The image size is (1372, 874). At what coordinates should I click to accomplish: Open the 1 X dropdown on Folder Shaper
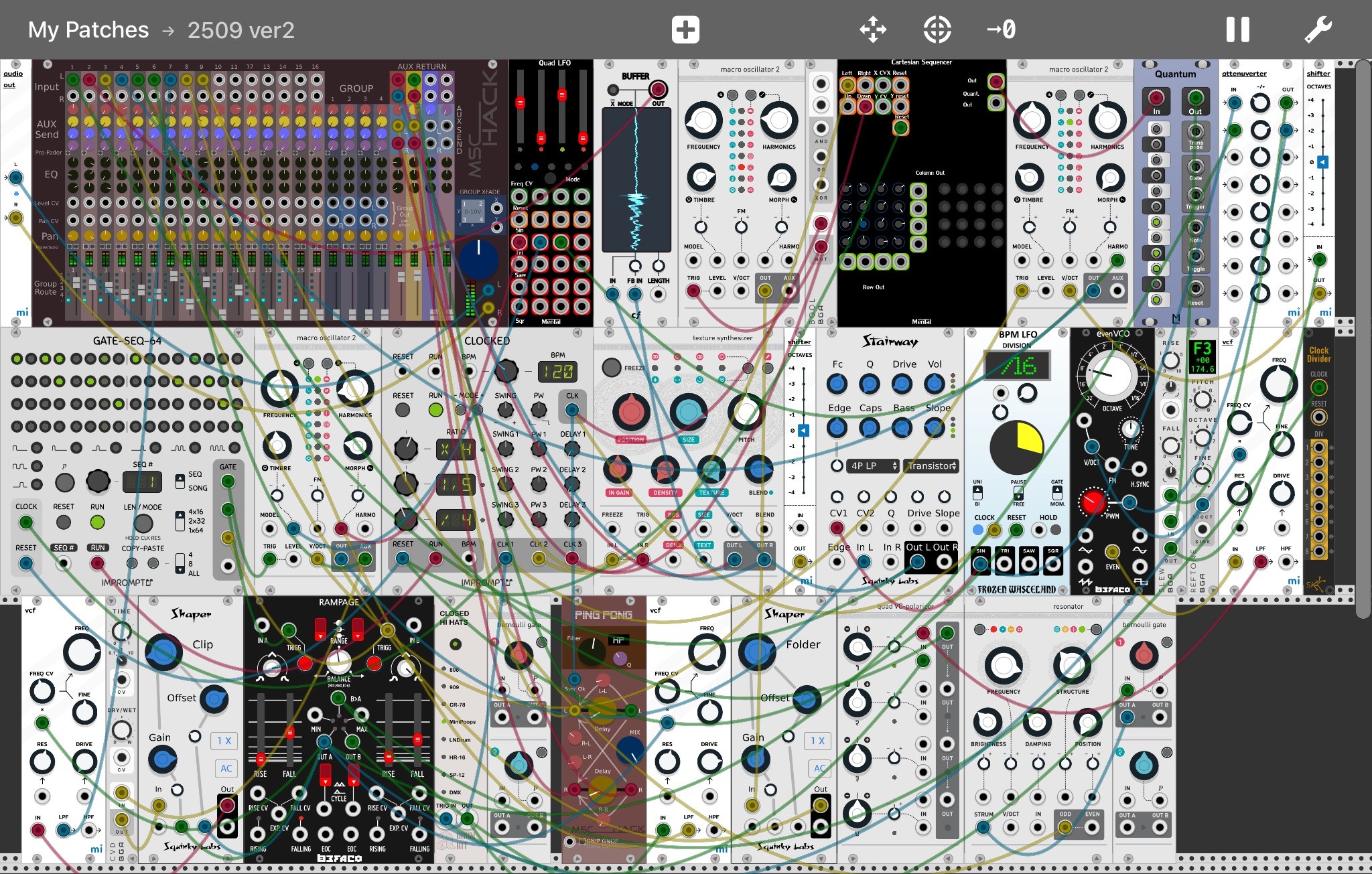tap(817, 741)
